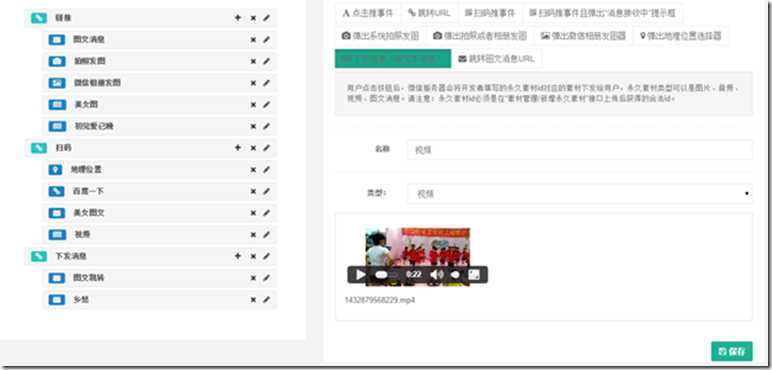
Task: Click the picture icon of 微信相册发图 row
Action: [57, 83]
